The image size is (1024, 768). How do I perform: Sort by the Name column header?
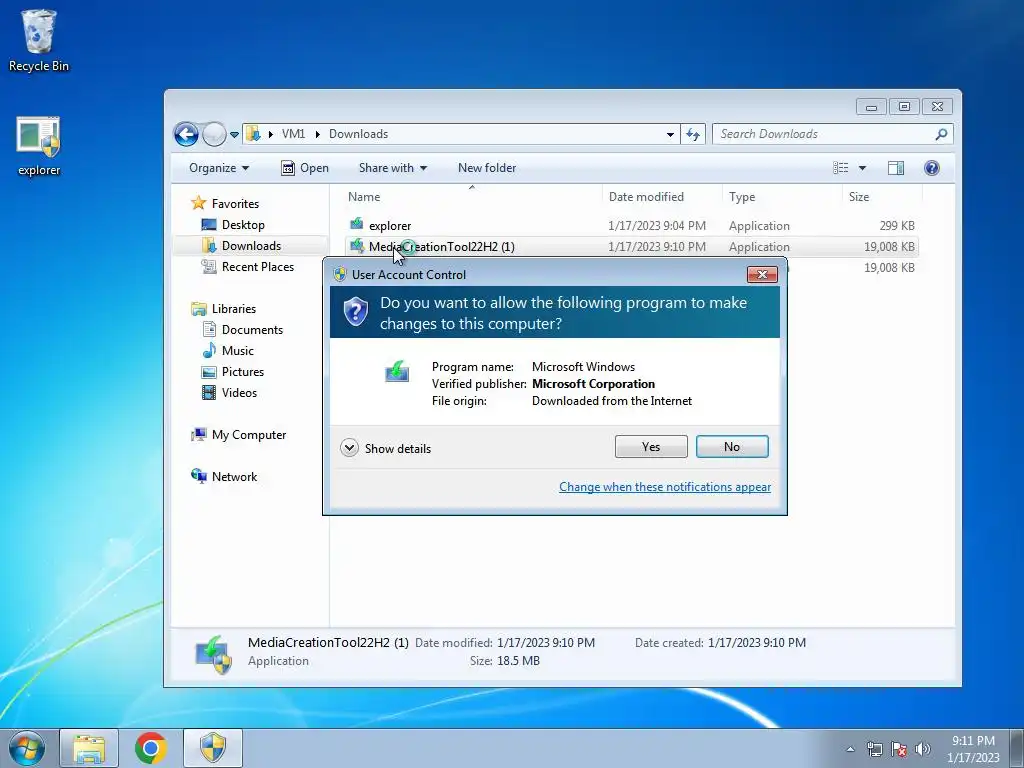pos(472,197)
